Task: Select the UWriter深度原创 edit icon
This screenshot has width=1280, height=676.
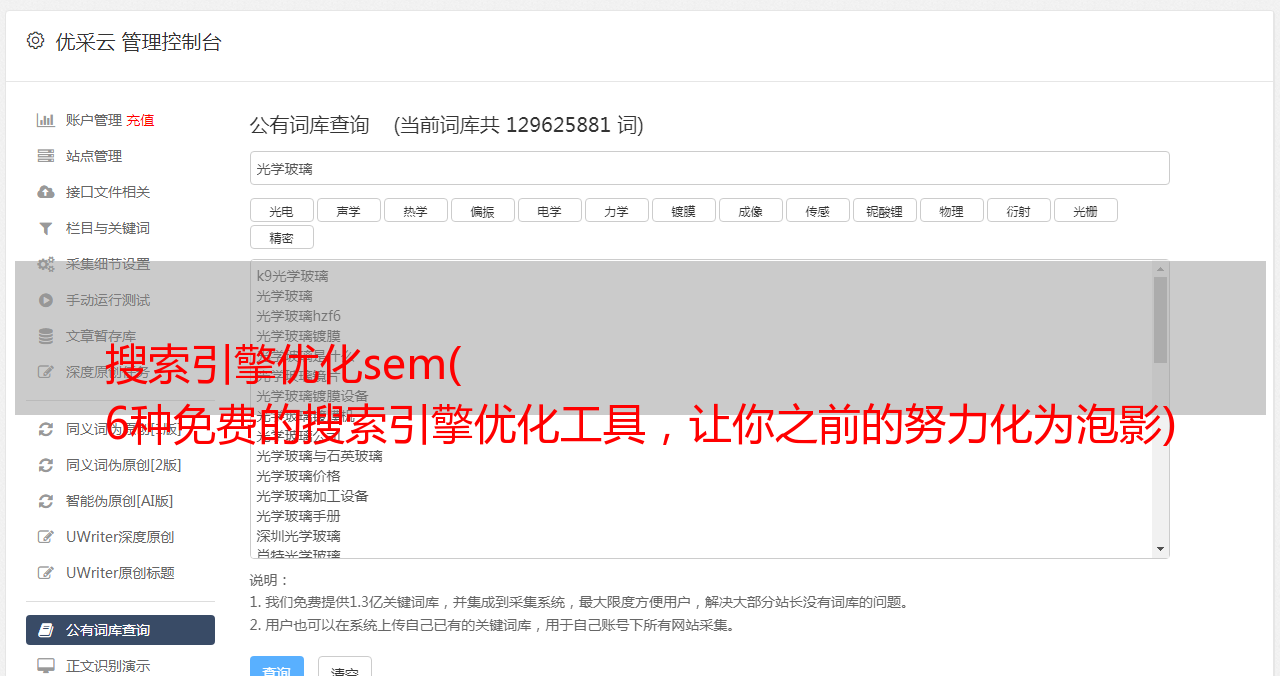Action: point(46,537)
